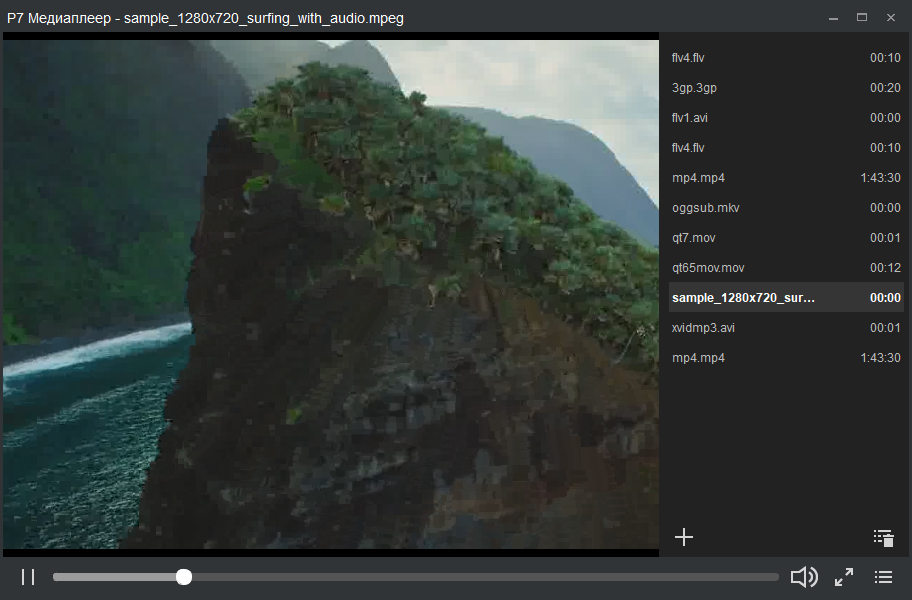Click the seek bar handle
Image resolution: width=912 pixels, height=600 pixels.
184,577
